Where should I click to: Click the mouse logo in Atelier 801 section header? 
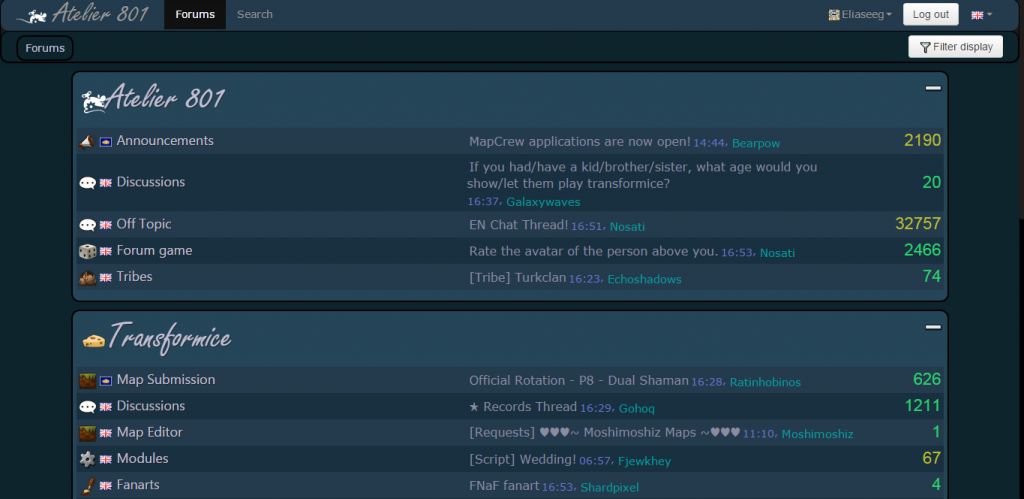[x=93, y=101]
